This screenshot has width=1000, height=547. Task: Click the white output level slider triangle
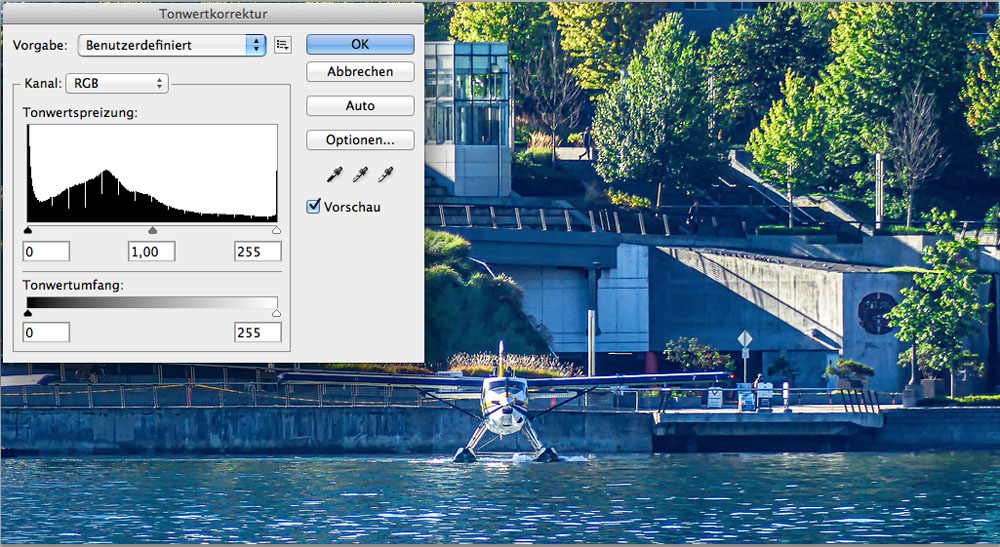(276, 313)
